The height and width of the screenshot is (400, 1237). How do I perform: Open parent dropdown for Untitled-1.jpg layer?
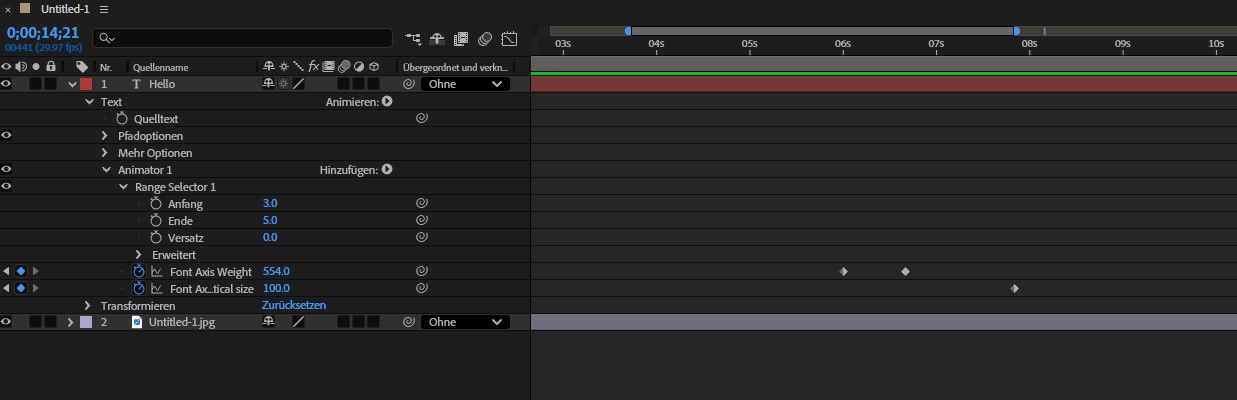click(x=465, y=322)
